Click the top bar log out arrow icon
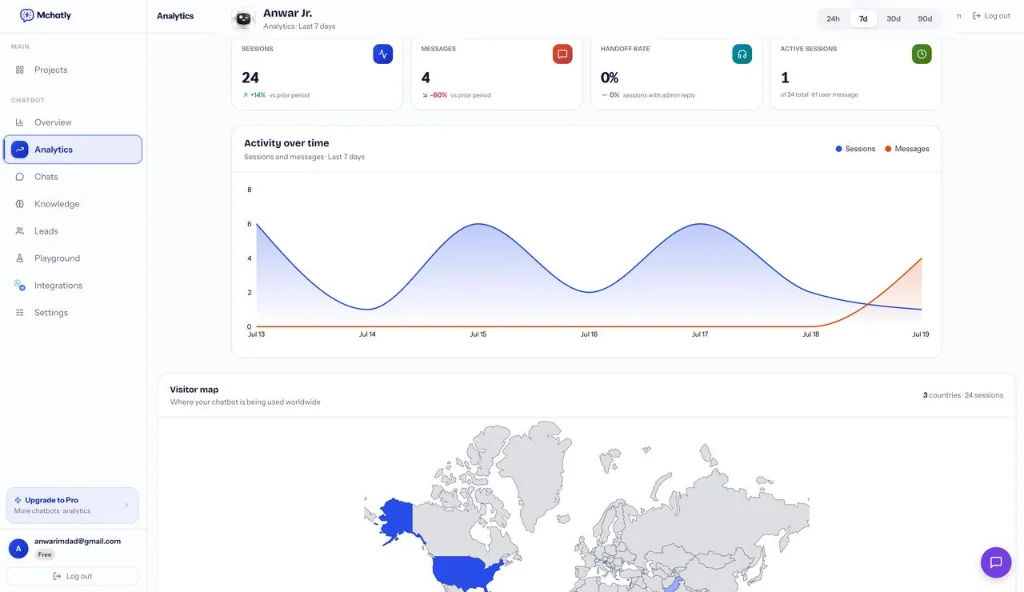The image size is (1024, 592). [x=976, y=16]
